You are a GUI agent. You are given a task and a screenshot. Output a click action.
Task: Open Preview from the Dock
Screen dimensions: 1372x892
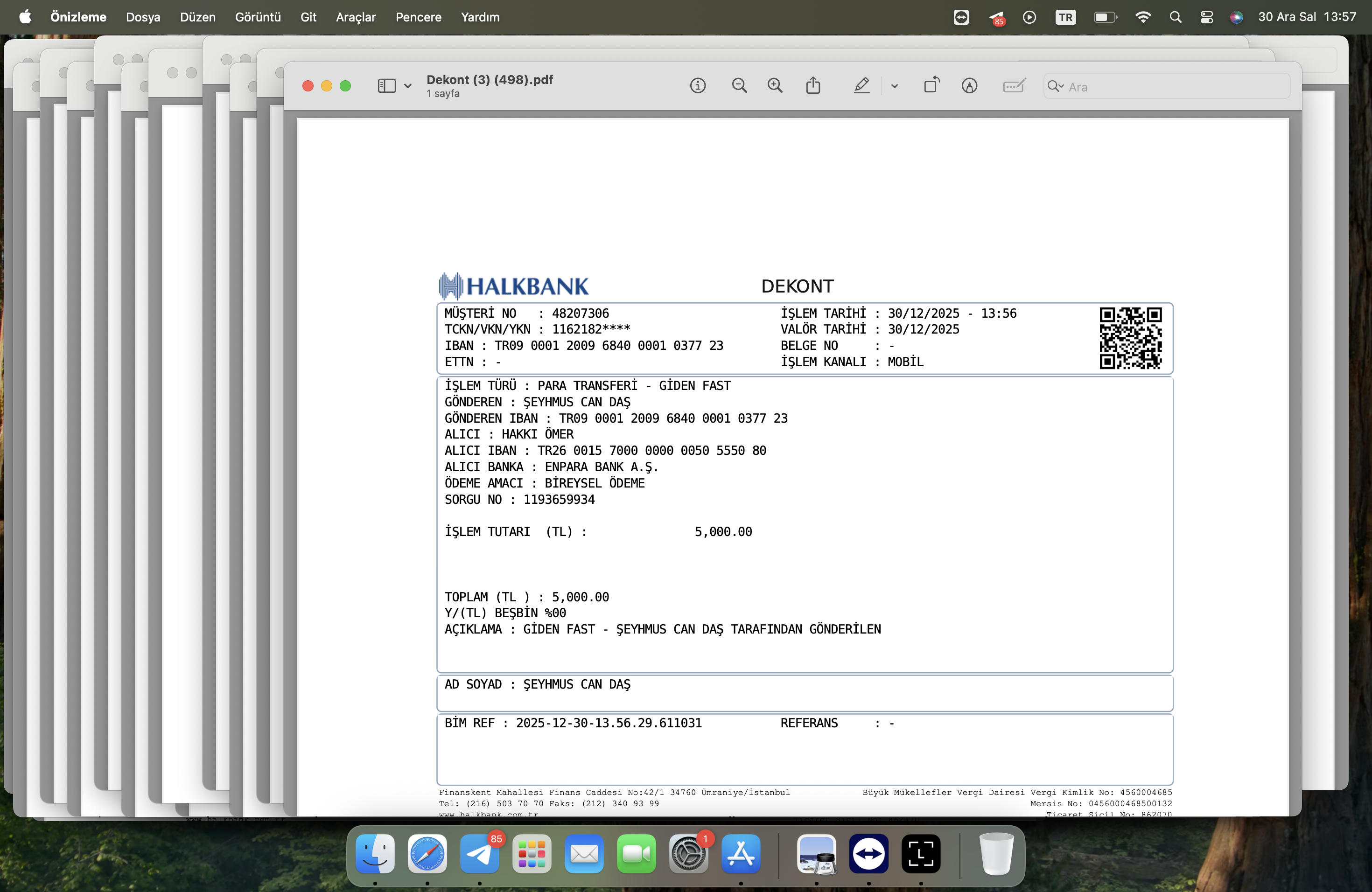816,853
